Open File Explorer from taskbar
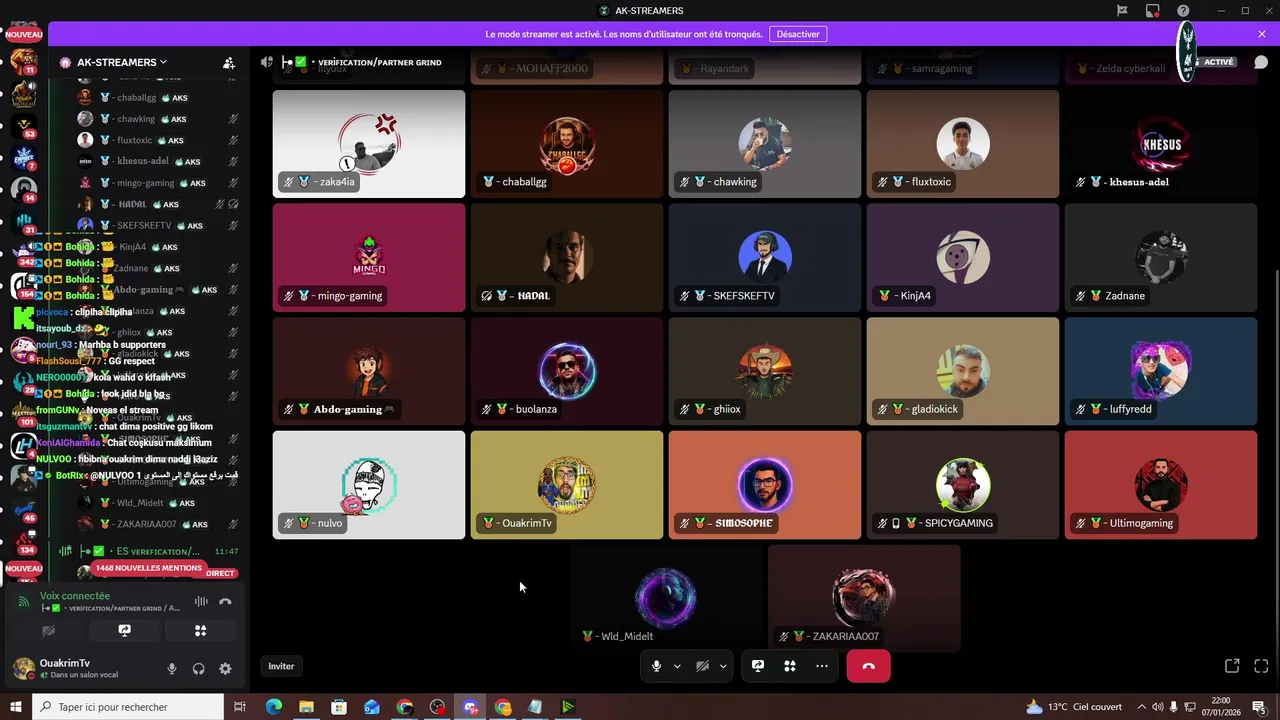This screenshot has height=720, width=1280. point(306,707)
